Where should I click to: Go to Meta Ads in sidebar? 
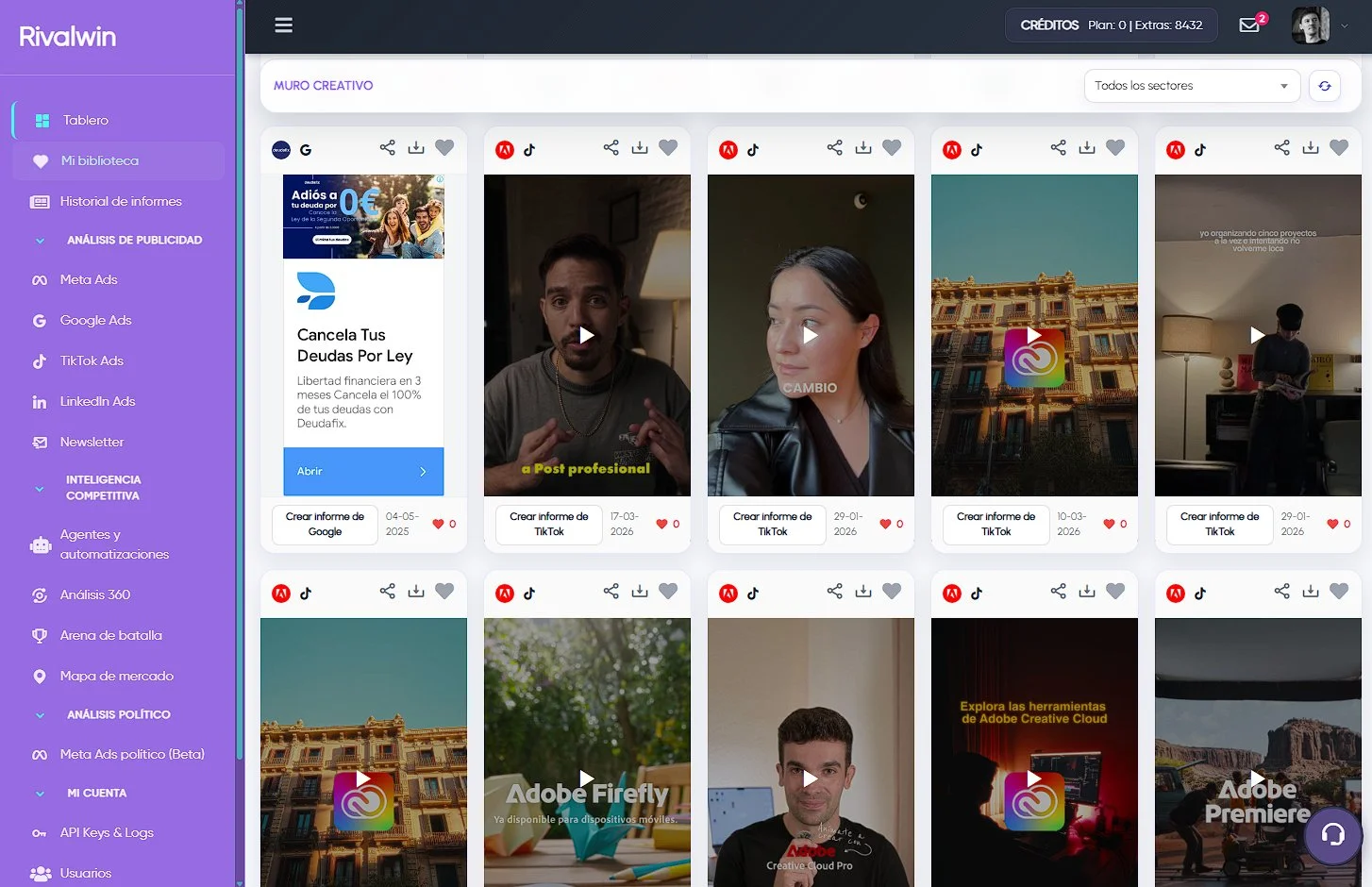tap(89, 280)
